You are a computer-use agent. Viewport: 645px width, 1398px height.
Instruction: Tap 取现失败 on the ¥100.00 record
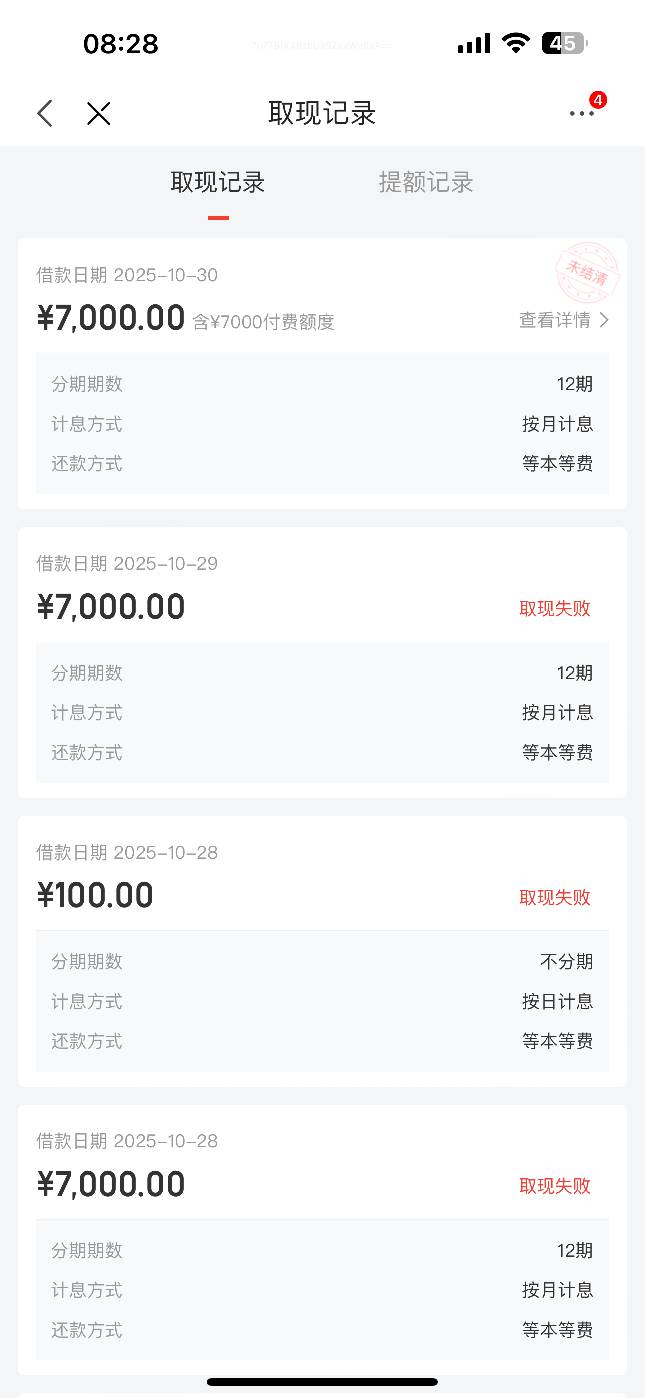(x=555, y=897)
